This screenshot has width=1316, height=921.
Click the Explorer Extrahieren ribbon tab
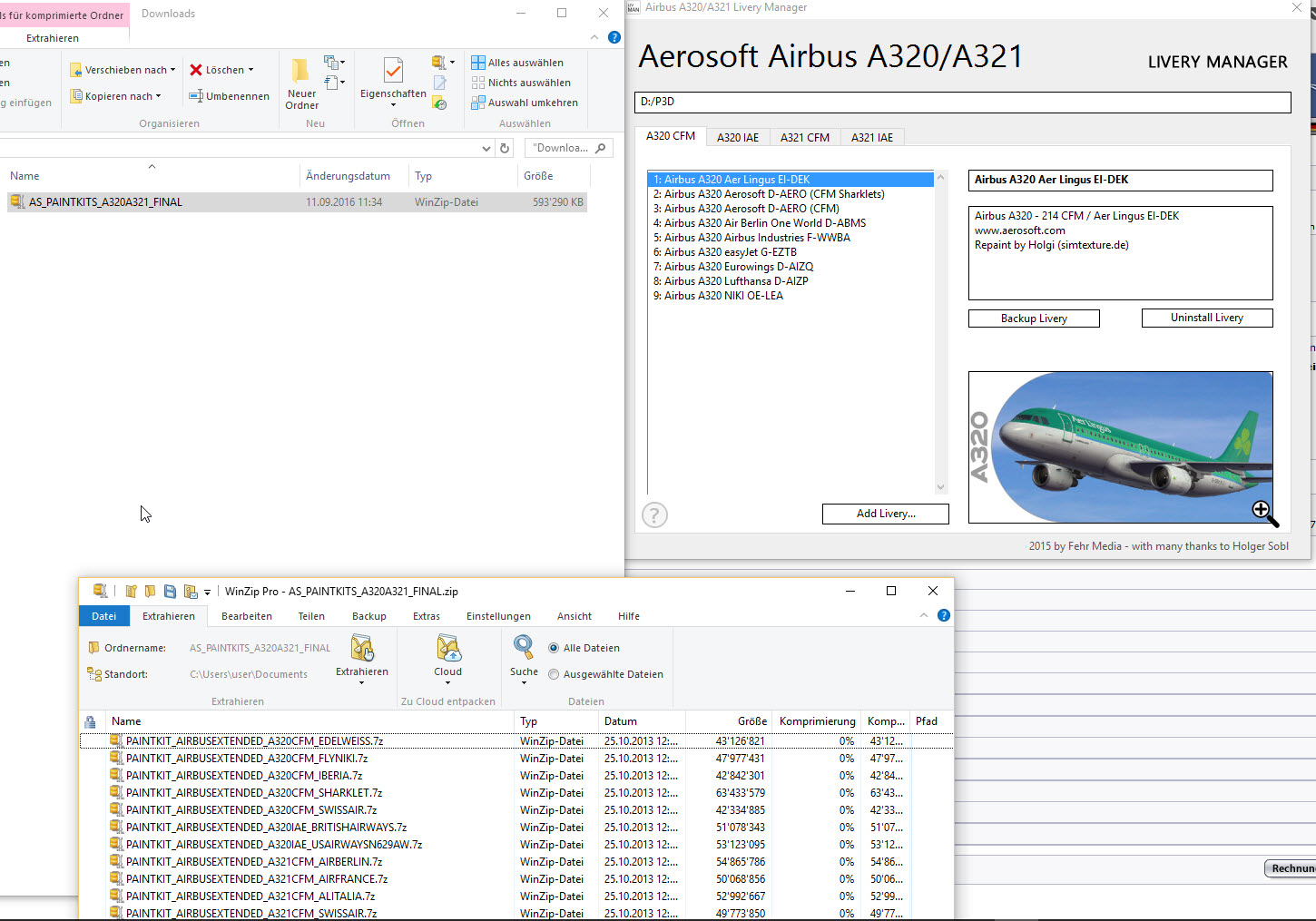pos(53,38)
